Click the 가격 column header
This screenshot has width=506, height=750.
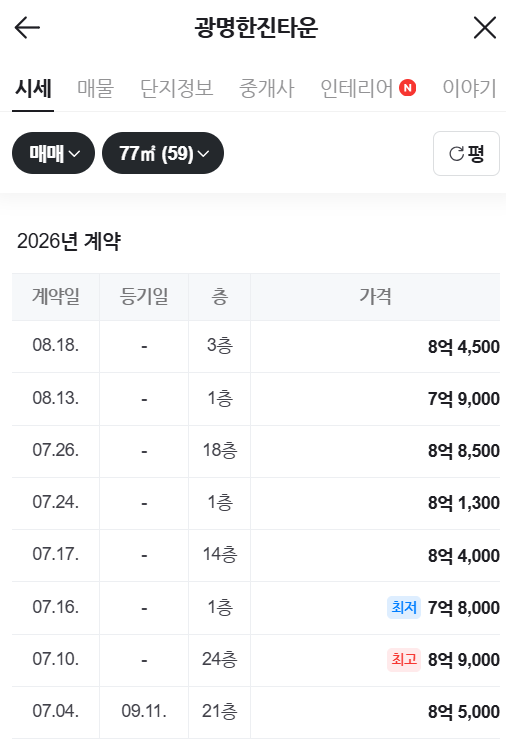[x=375, y=297]
